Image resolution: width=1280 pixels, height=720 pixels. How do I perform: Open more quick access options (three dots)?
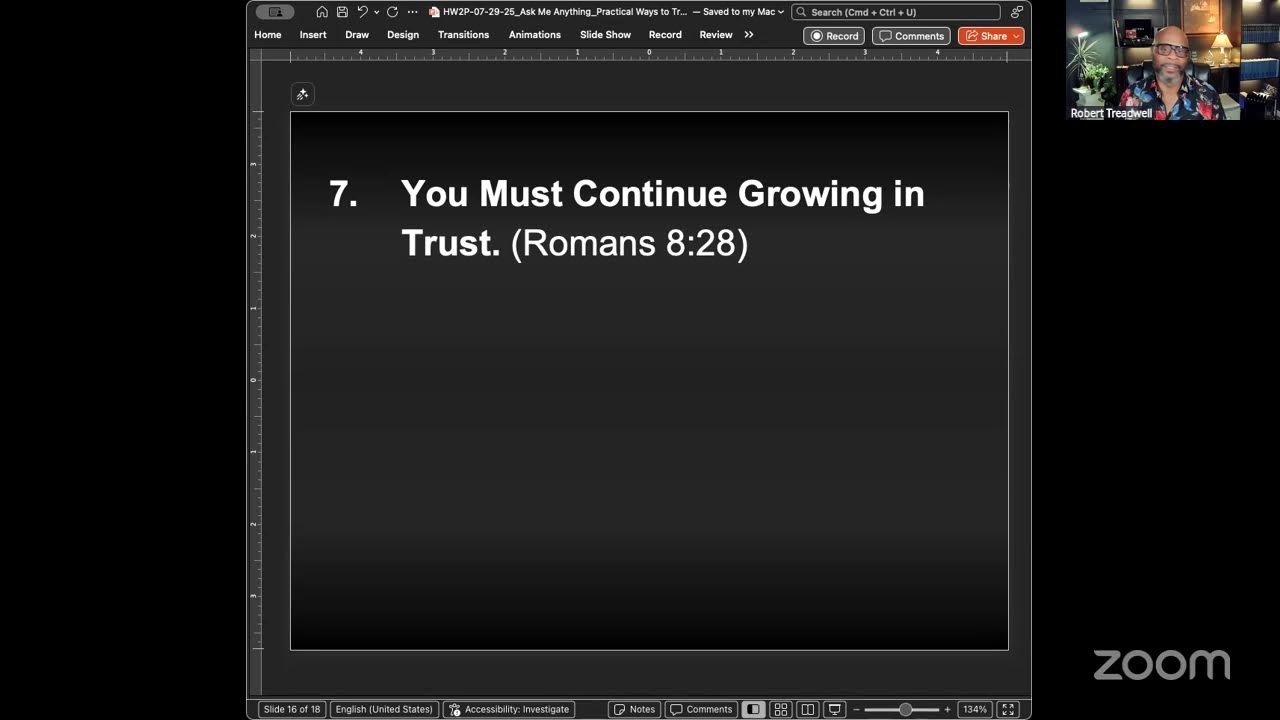click(412, 12)
